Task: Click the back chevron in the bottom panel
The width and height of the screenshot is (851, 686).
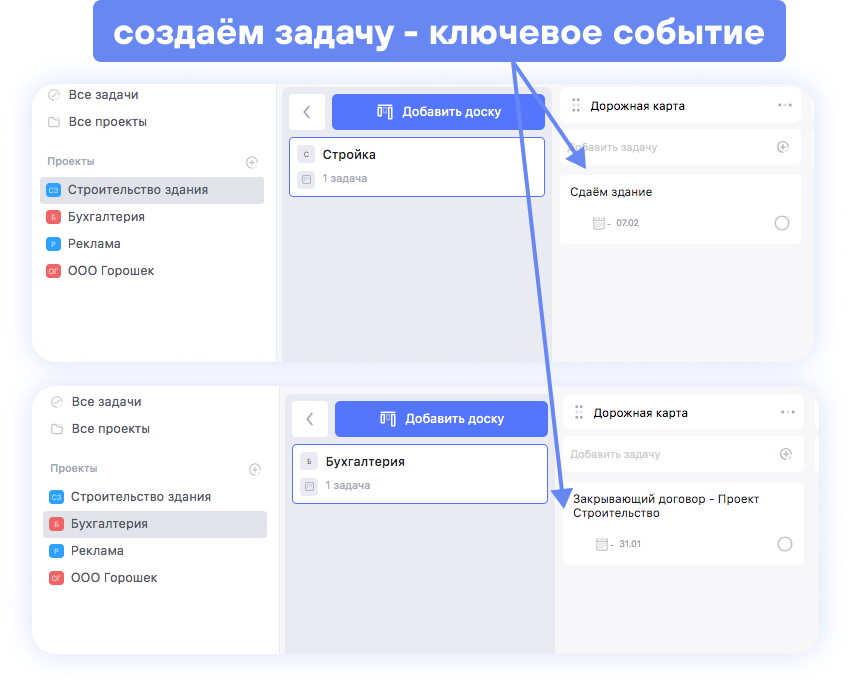Action: coord(310,418)
